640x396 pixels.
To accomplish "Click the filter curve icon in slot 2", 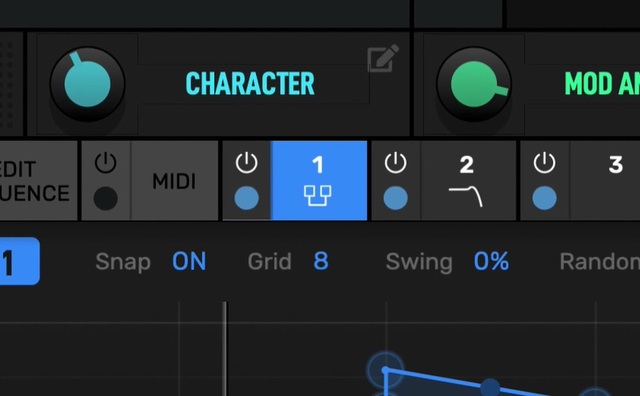I will [x=466, y=196].
